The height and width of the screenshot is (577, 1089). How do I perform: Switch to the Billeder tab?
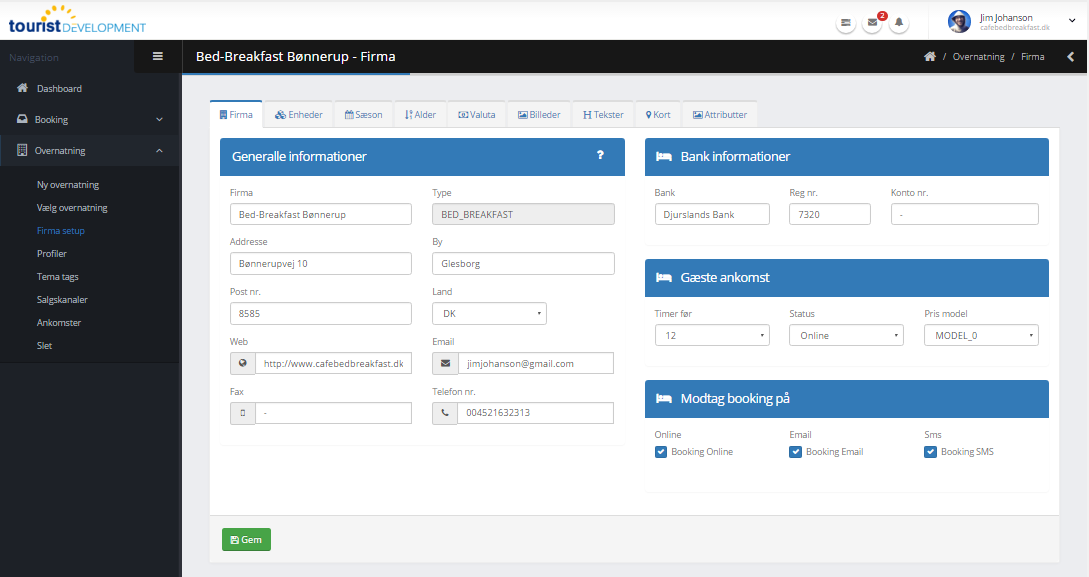click(538, 115)
